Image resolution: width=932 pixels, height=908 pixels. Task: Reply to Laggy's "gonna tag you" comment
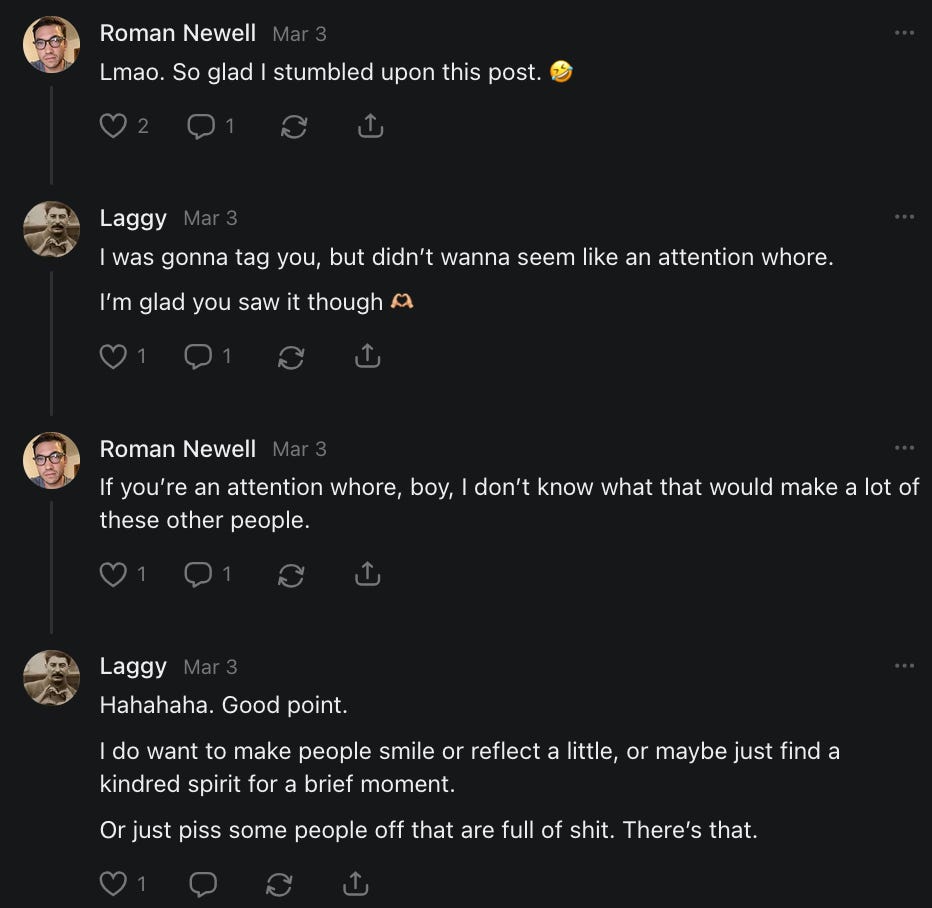click(x=198, y=356)
